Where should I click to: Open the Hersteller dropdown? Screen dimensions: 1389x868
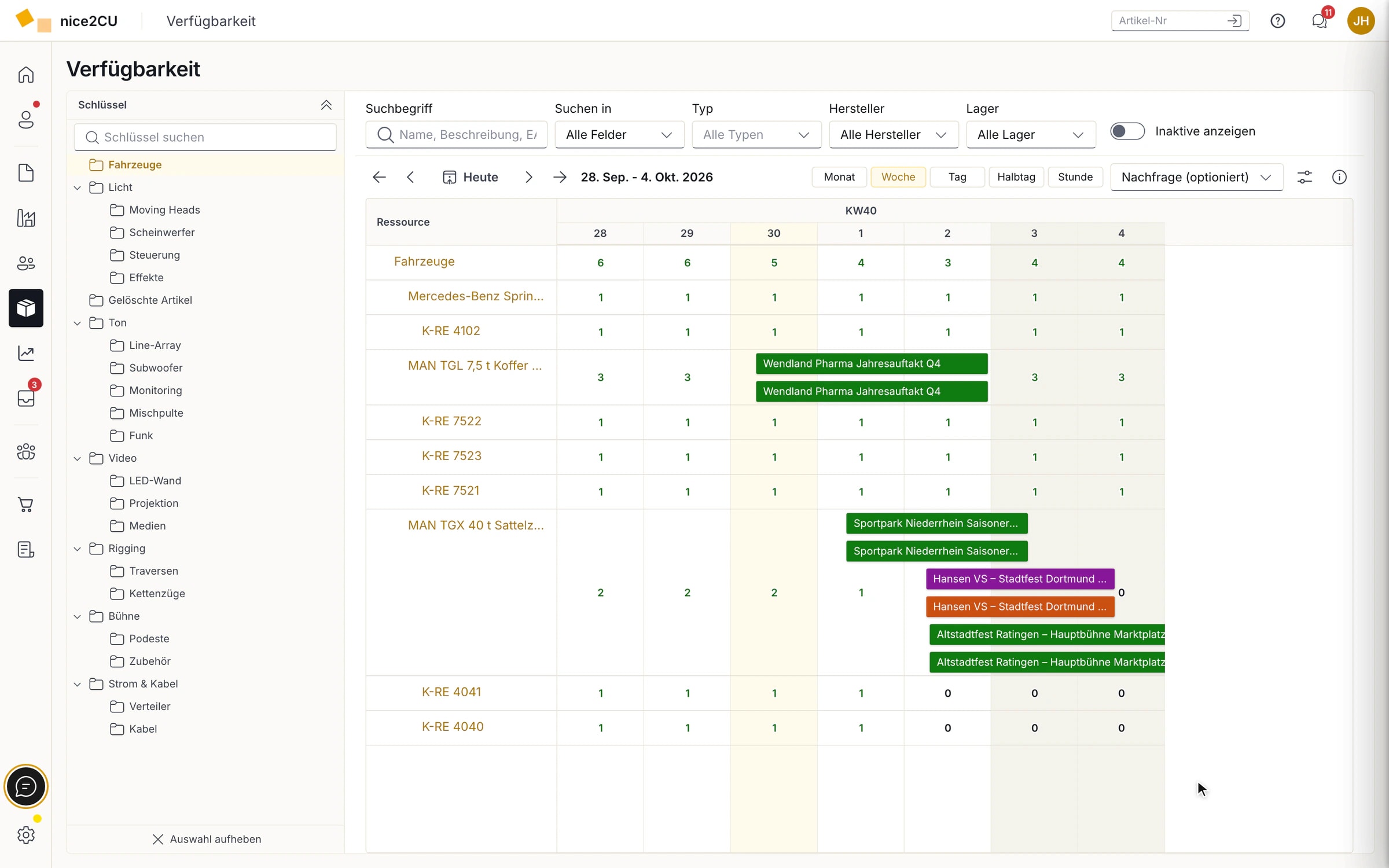(894, 135)
